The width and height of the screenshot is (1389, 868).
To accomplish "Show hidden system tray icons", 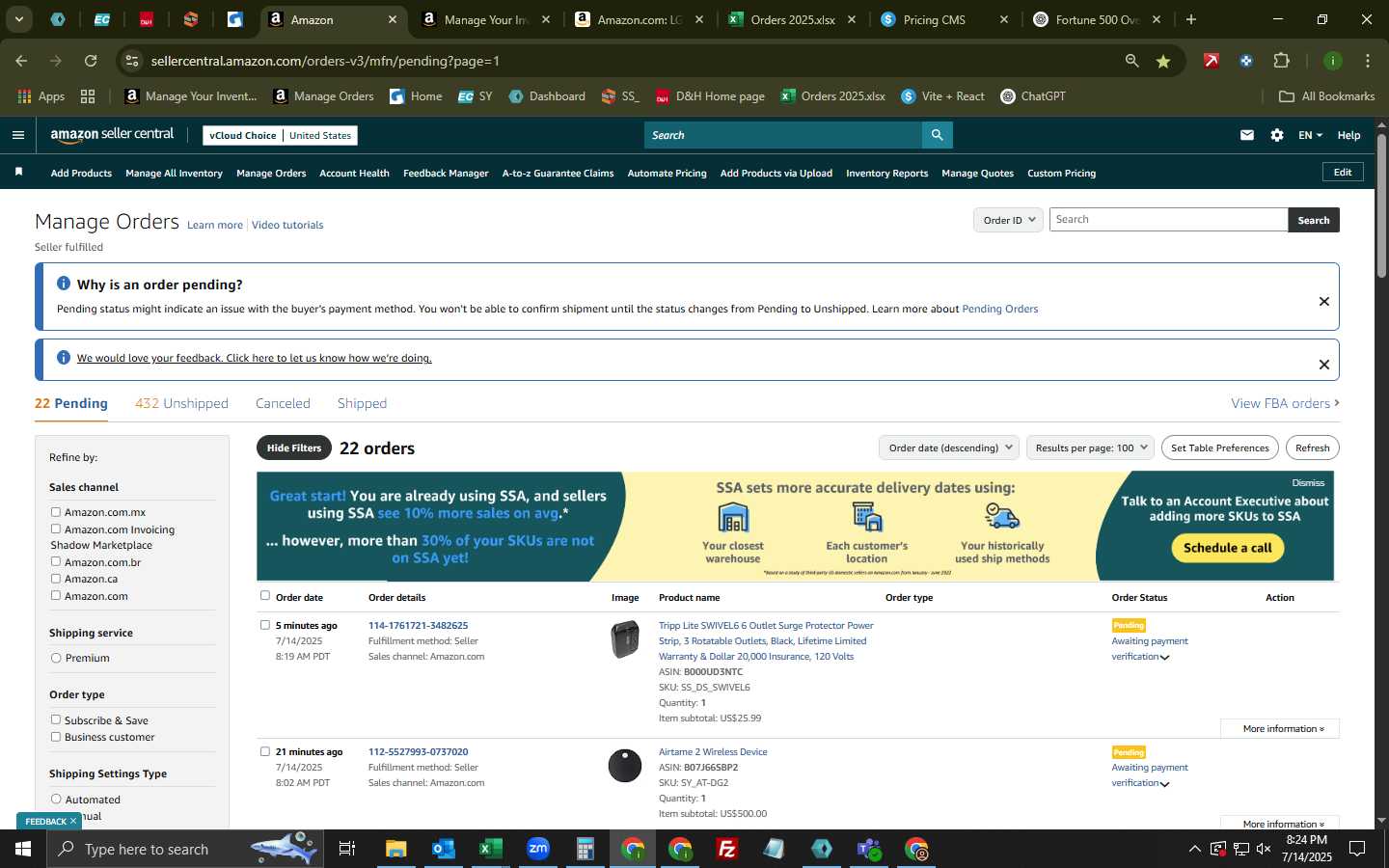I will pos(1194,849).
